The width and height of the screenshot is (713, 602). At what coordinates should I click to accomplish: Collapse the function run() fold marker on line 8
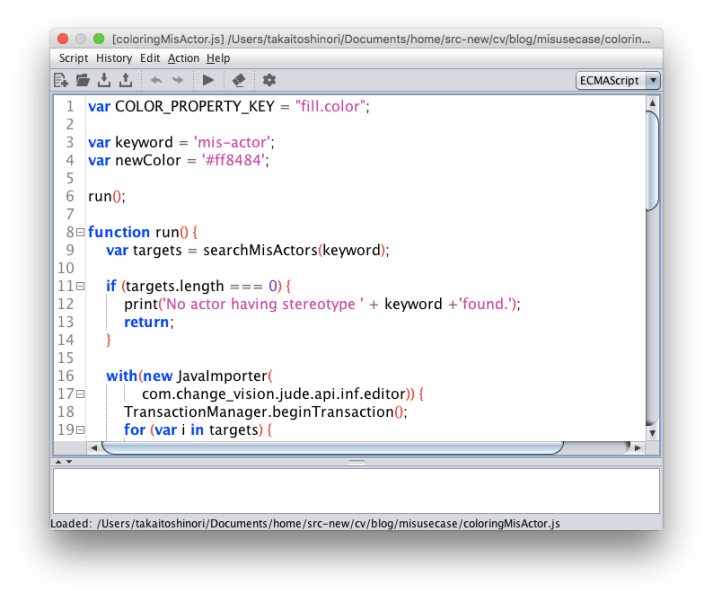tap(80, 232)
